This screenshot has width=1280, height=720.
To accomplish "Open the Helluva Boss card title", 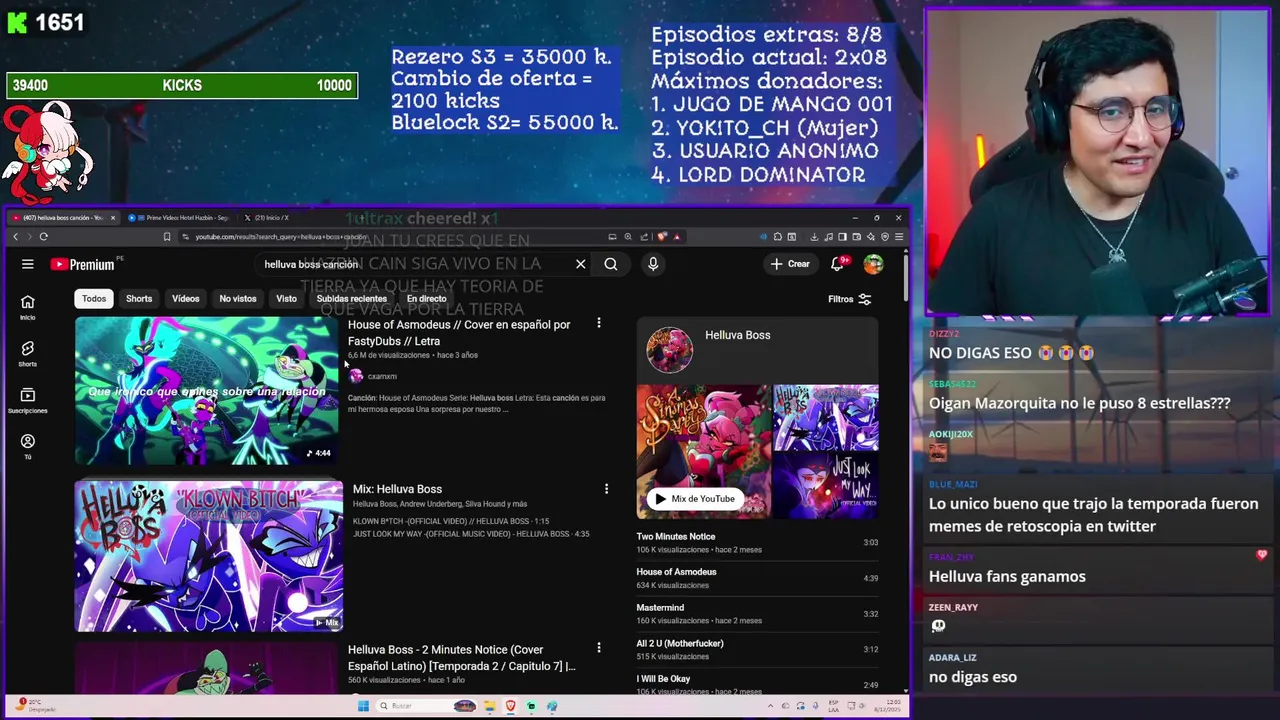I will pyautogui.click(x=738, y=335).
